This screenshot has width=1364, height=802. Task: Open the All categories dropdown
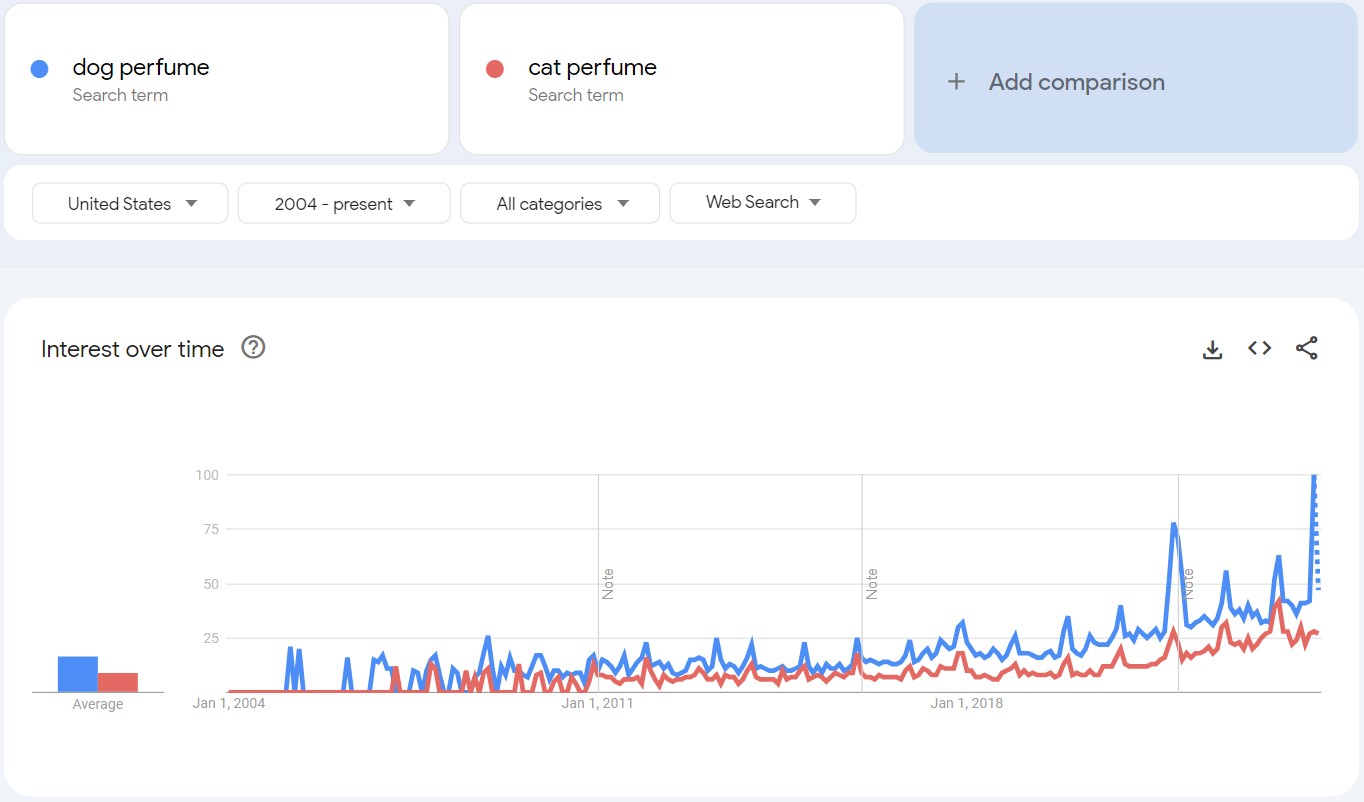coord(559,203)
